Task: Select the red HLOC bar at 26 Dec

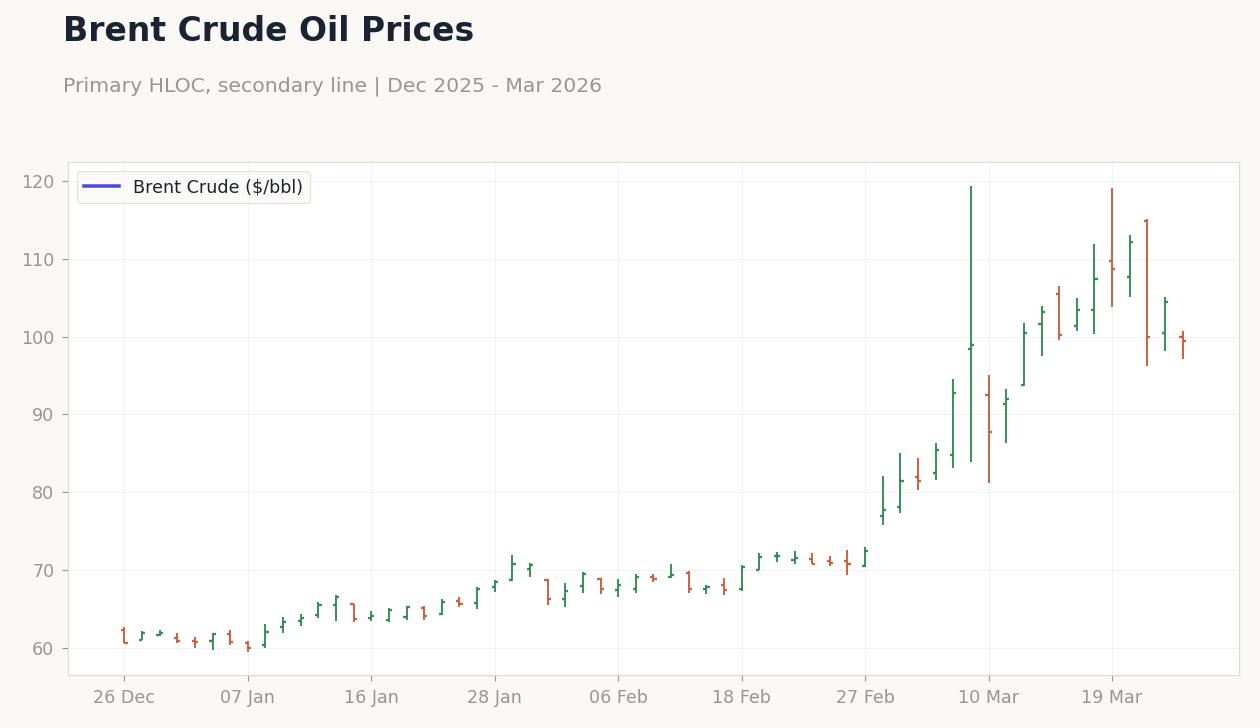Action: (x=124, y=636)
